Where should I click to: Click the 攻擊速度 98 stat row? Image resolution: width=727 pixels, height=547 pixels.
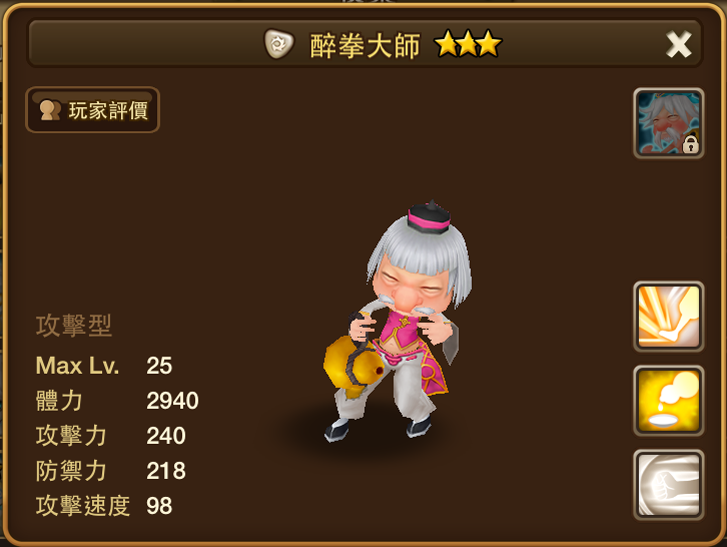pyautogui.click(x=104, y=506)
